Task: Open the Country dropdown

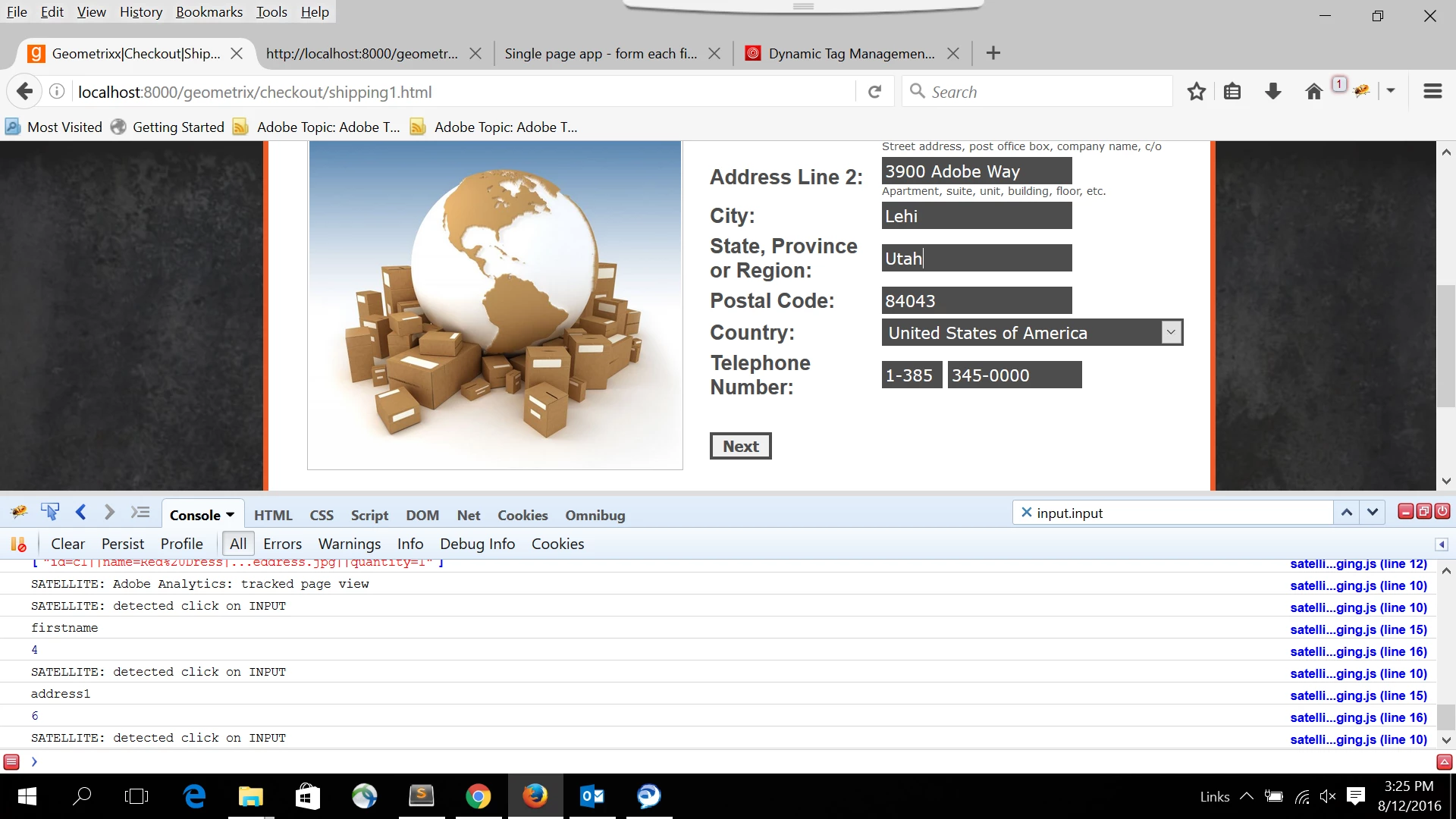Action: click(x=1171, y=332)
